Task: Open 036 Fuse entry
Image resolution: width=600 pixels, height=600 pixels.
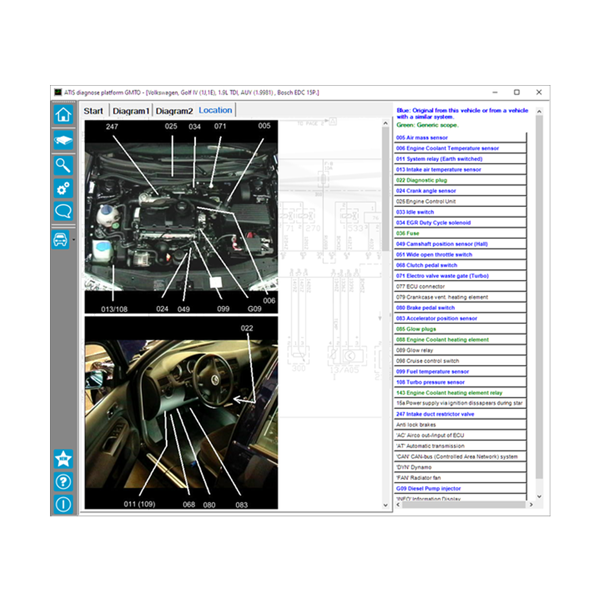Action: (x=460, y=233)
